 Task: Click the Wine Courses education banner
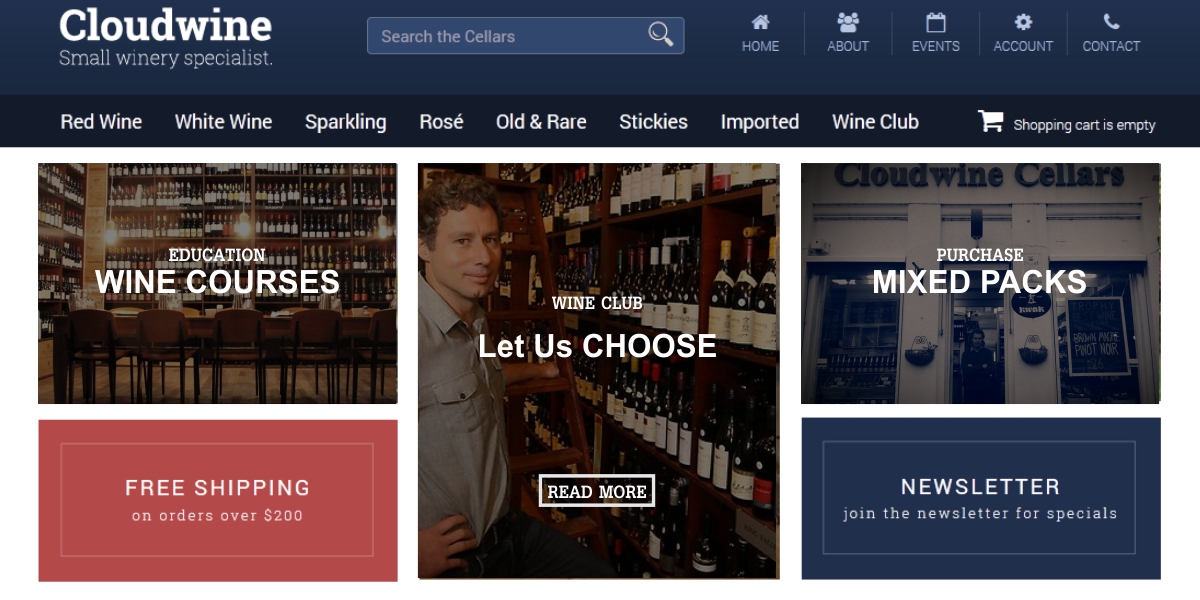[217, 282]
